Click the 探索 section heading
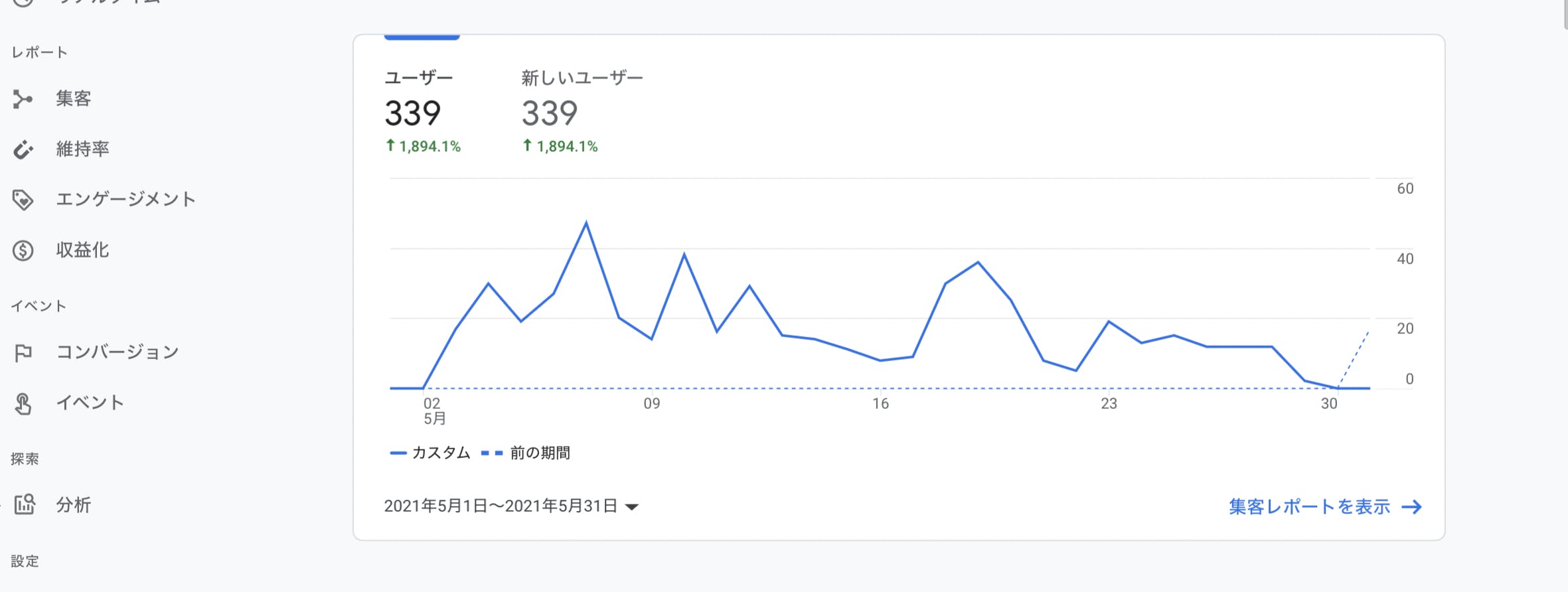1568x592 pixels. (25, 459)
